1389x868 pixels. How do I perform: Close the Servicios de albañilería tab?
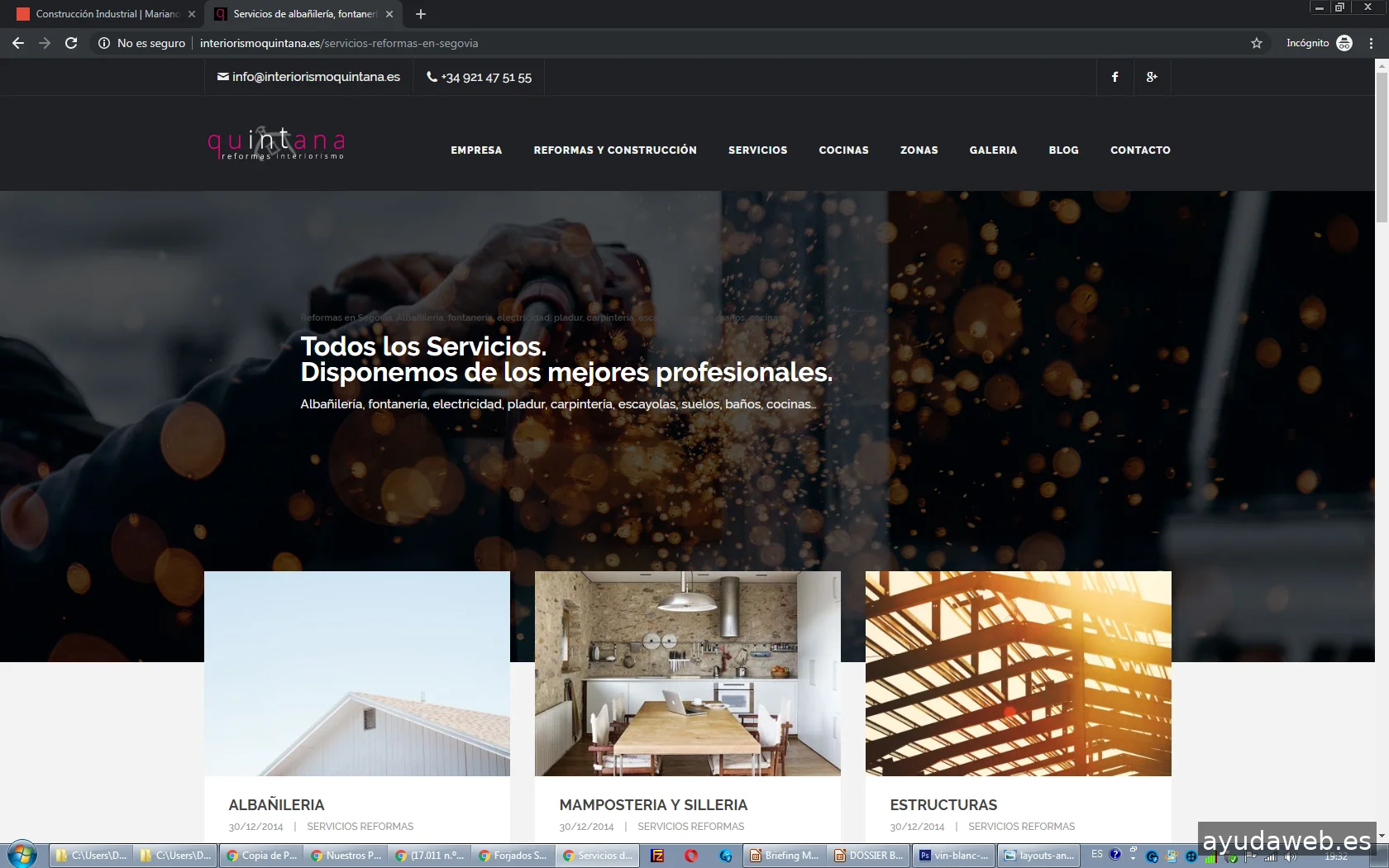click(x=389, y=14)
